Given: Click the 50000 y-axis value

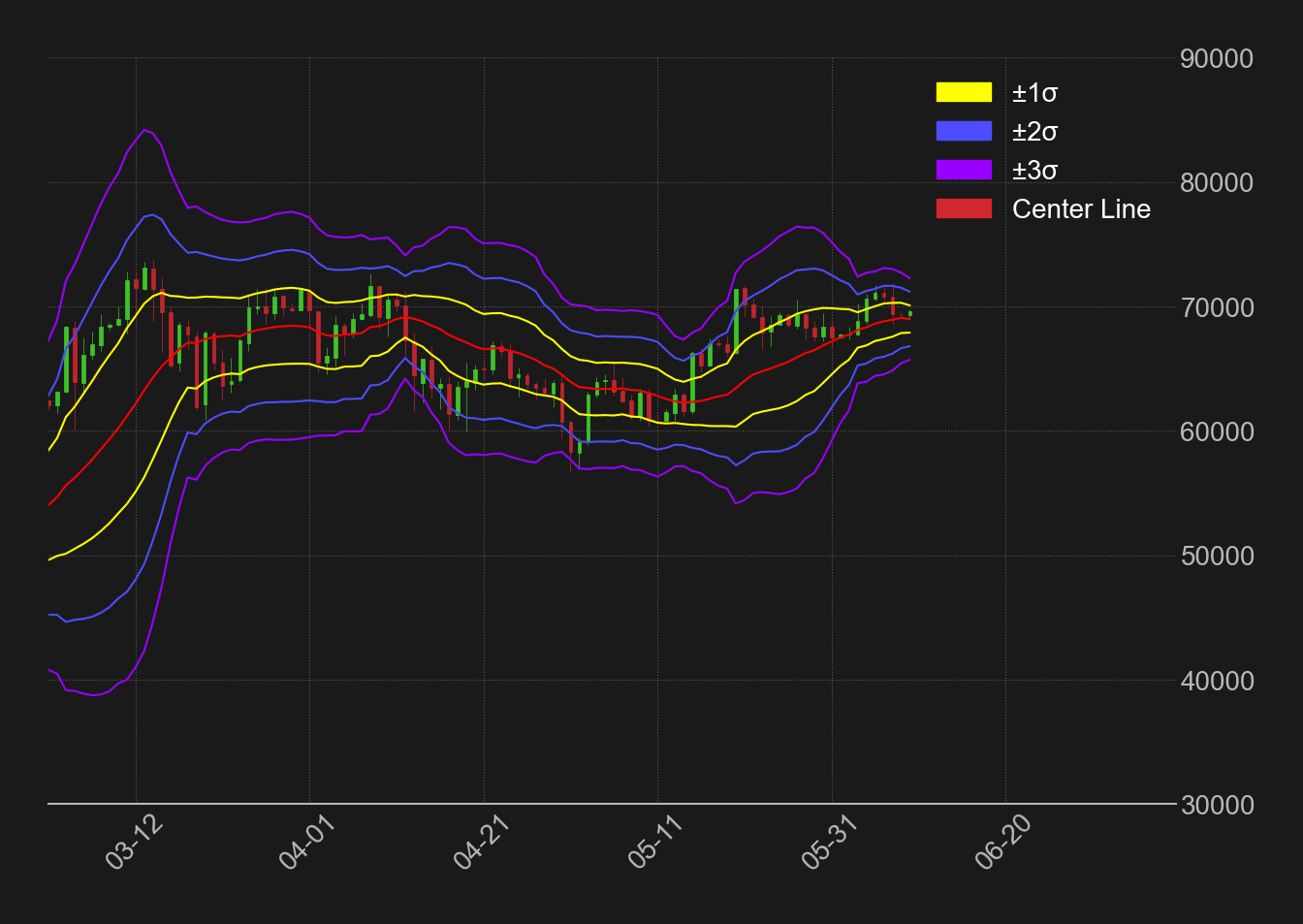Looking at the screenshot, I should [x=1217, y=557].
